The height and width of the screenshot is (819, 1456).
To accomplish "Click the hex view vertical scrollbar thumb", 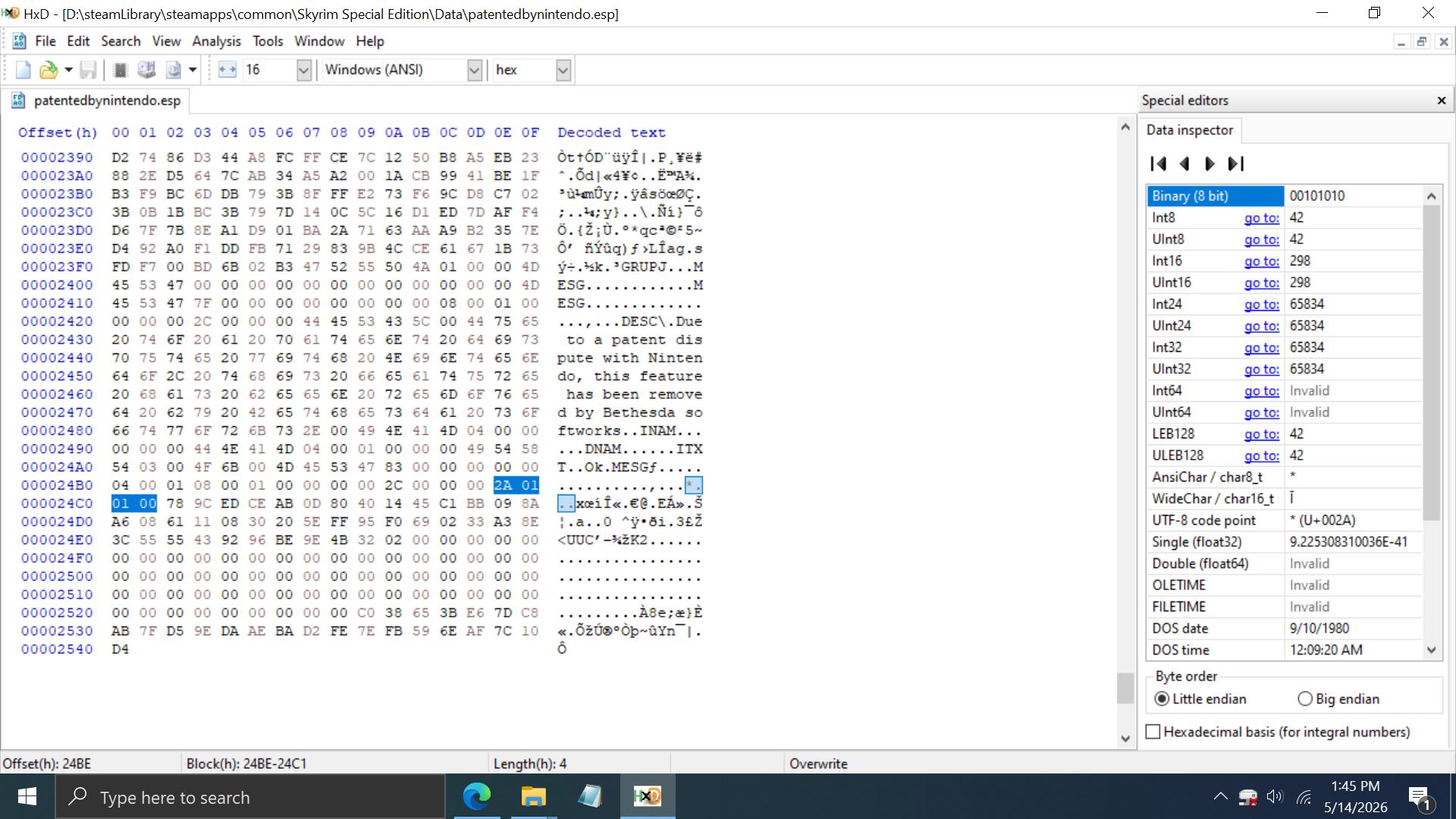I will 1125,688.
